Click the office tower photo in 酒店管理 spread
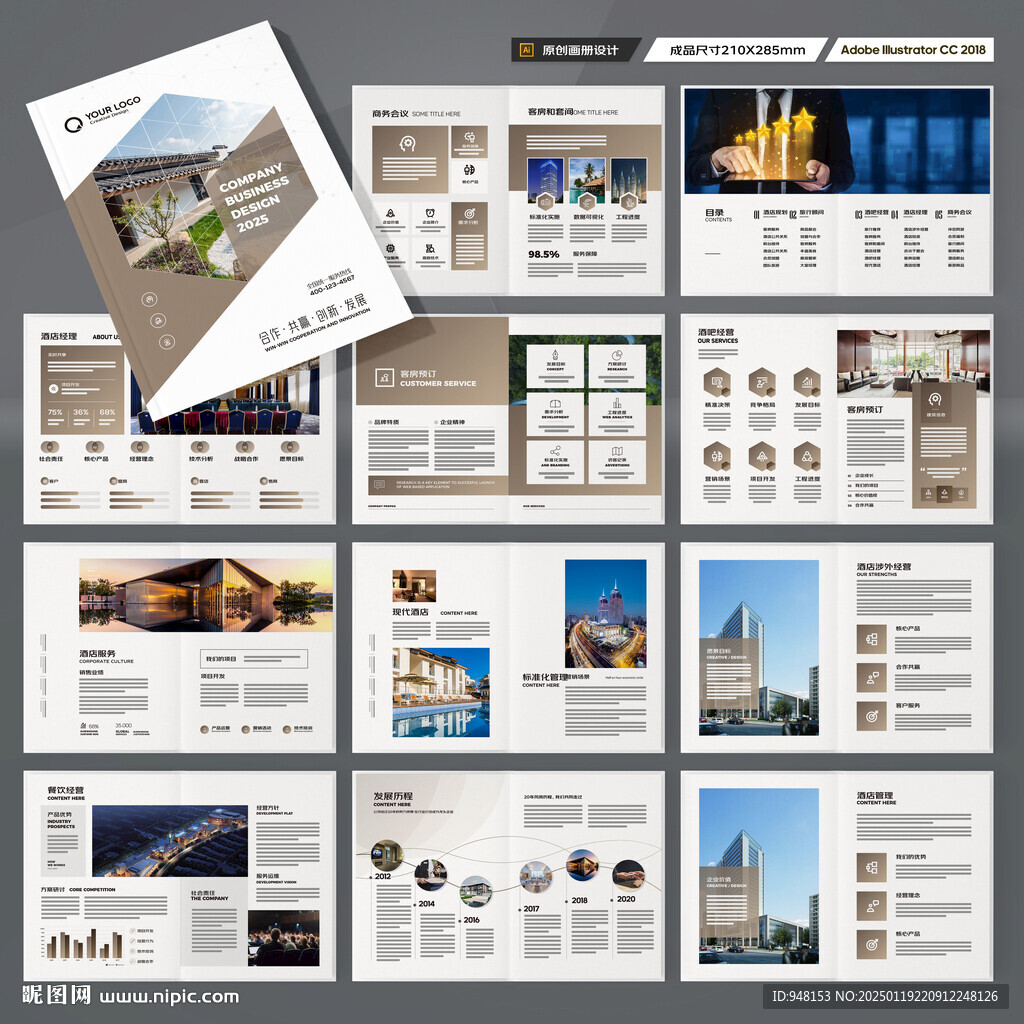Viewport: 1024px width, 1024px height. [758, 876]
